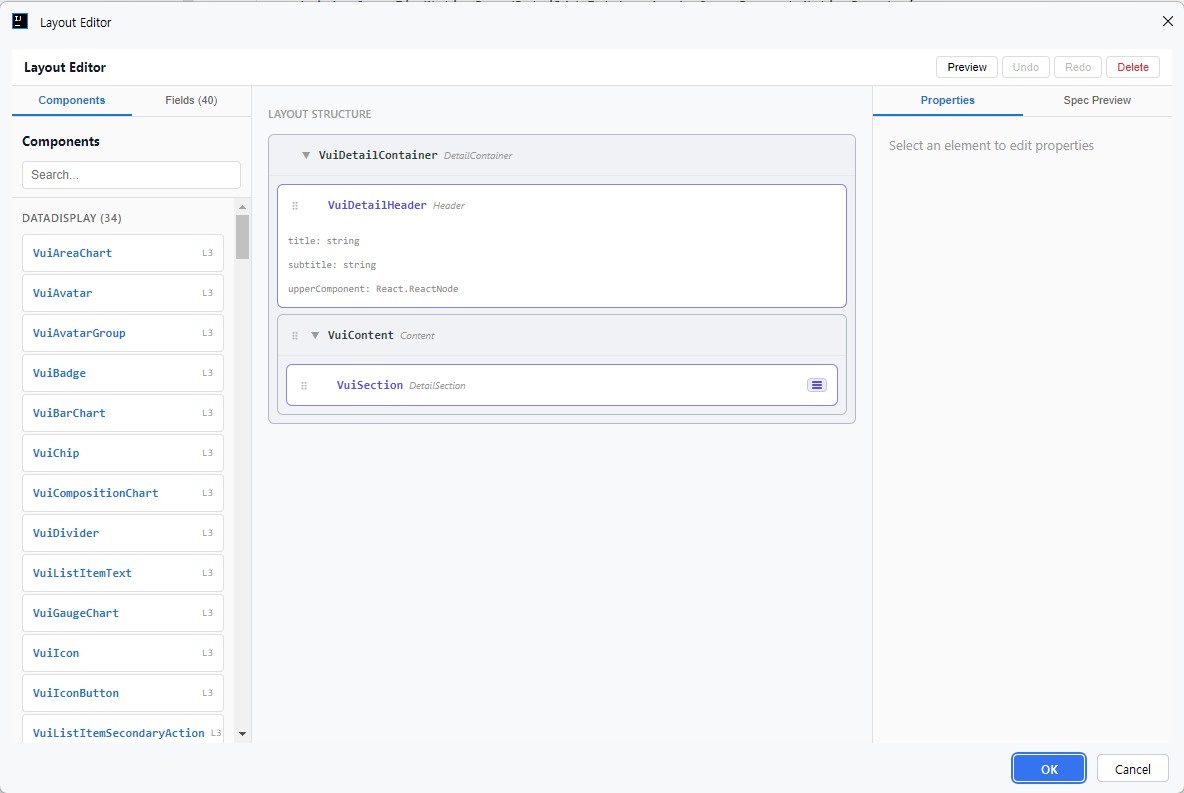1184x793 pixels.
Task: Select the VuiSection element
Action: point(562,385)
